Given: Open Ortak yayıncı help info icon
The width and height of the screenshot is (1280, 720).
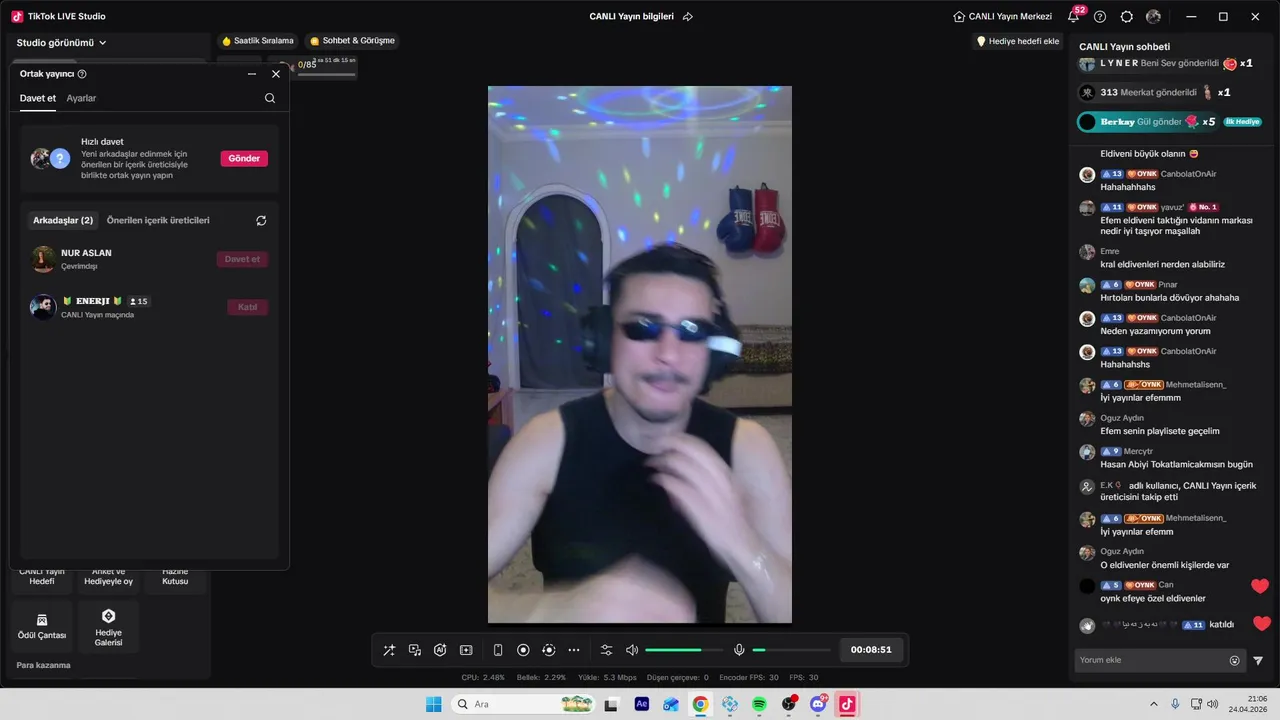Looking at the screenshot, I should tap(82, 74).
